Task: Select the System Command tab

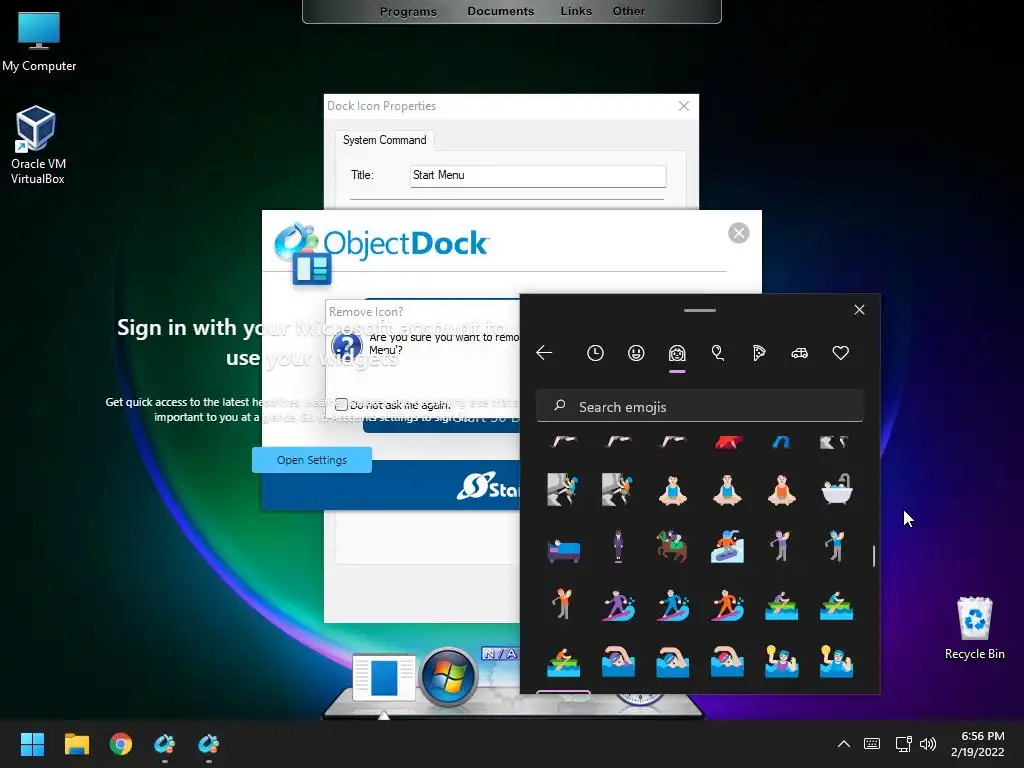Action: click(x=385, y=140)
